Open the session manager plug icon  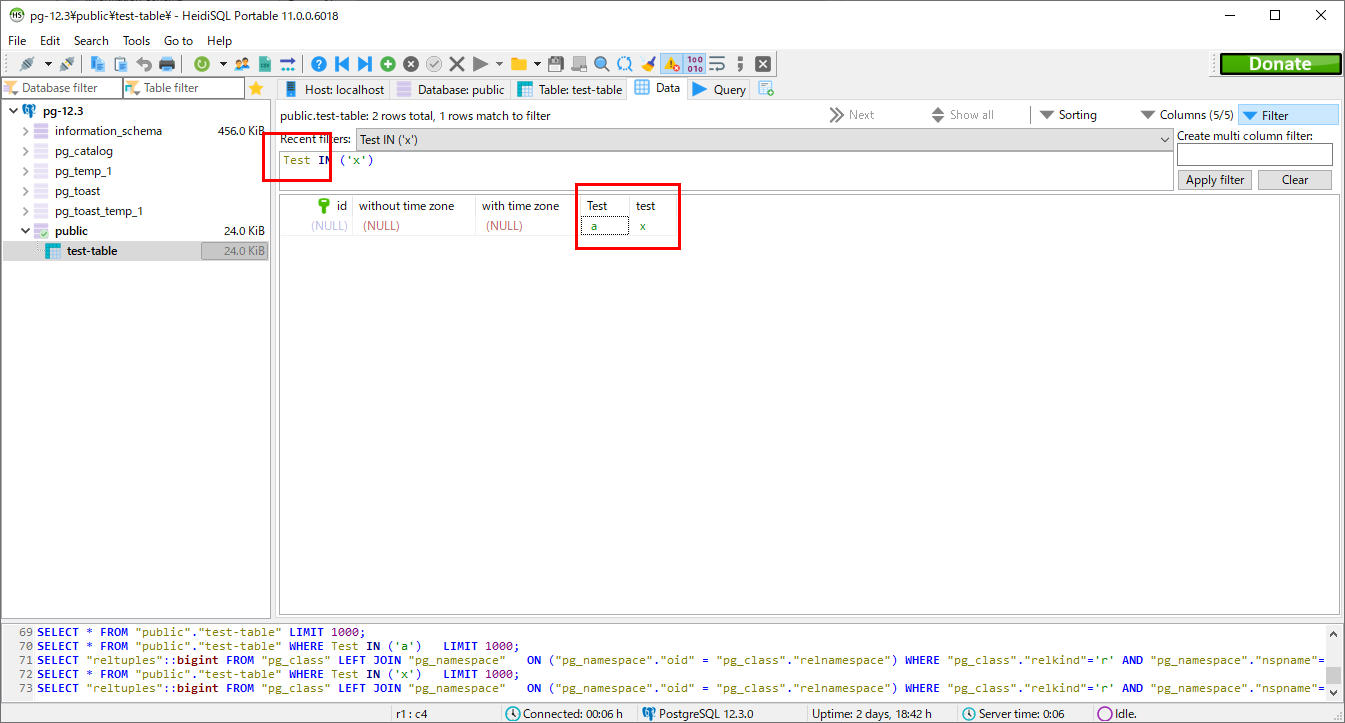(29, 63)
